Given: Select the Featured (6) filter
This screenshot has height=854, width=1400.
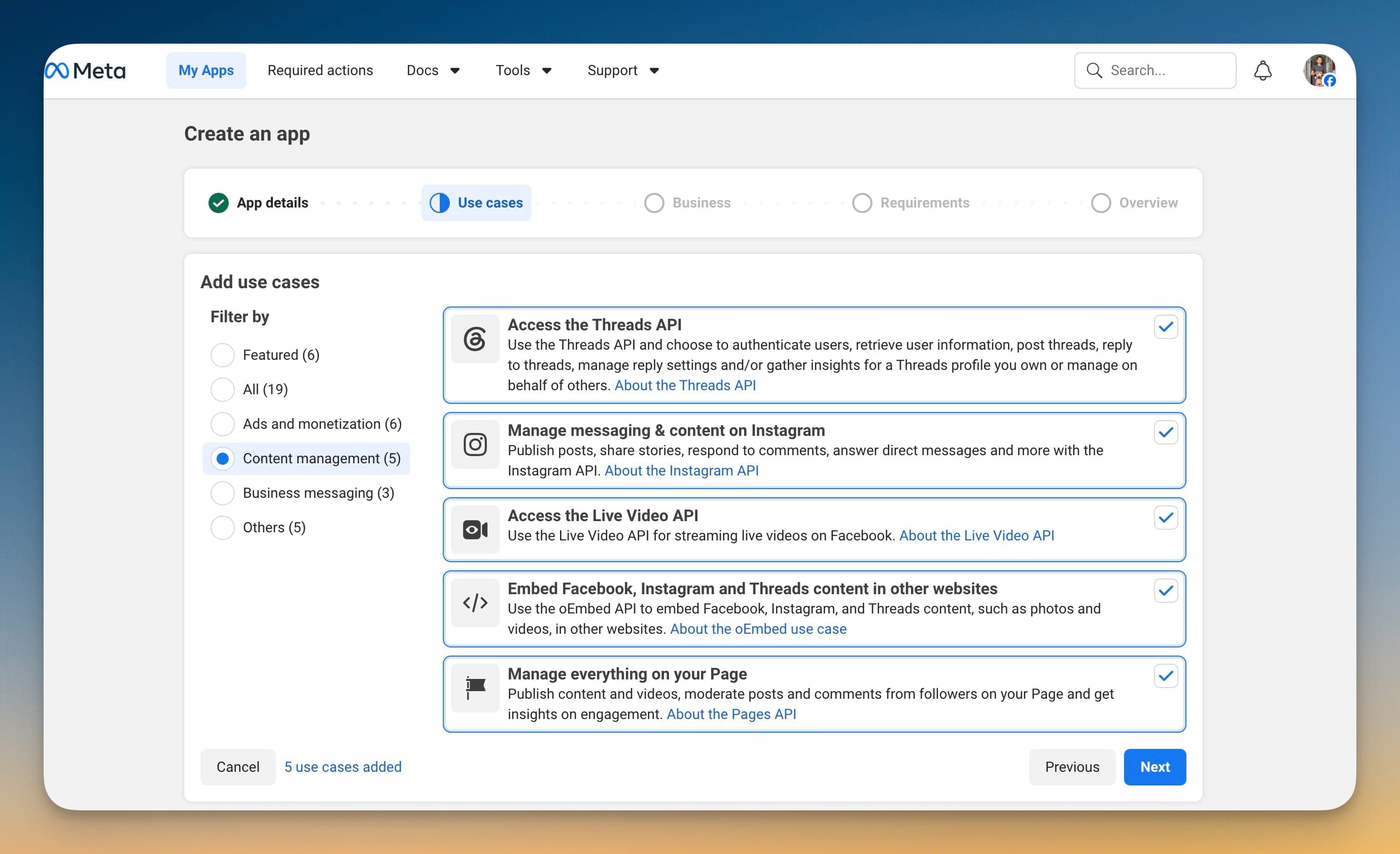Looking at the screenshot, I should pos(222,355).
